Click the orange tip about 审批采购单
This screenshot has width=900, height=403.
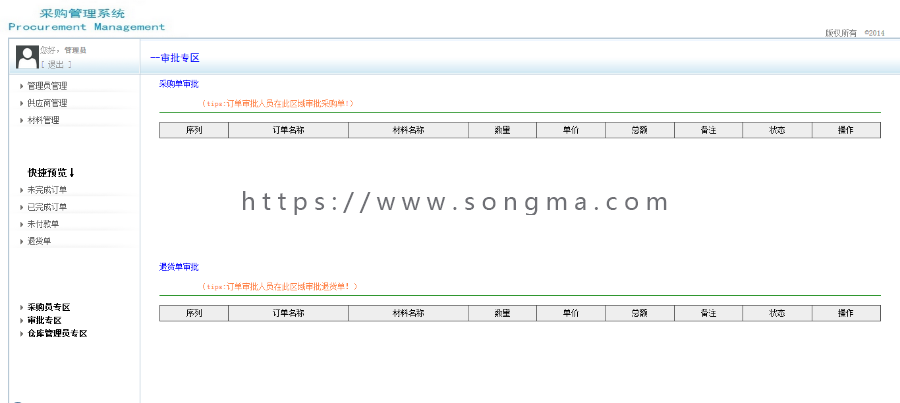(x=278, y=103)
